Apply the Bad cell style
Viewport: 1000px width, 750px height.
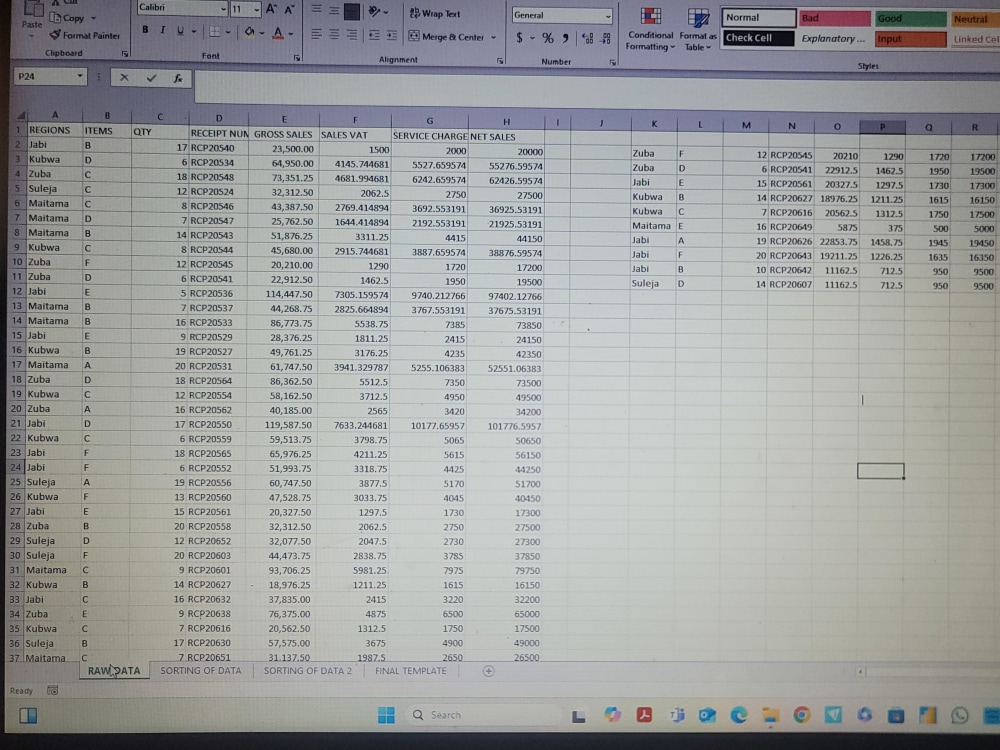pyautogui.click(x=834, y=18)
